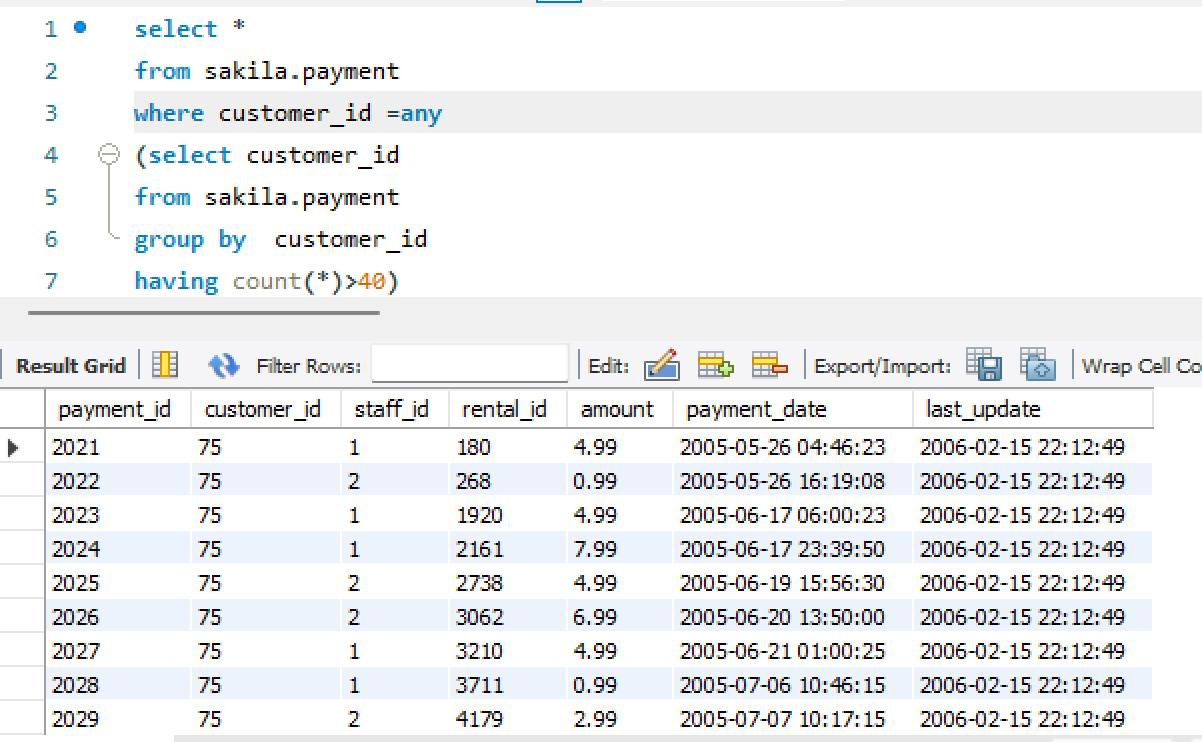Import records using the import file icon
1202x742 pixels.
[1037, 365]
